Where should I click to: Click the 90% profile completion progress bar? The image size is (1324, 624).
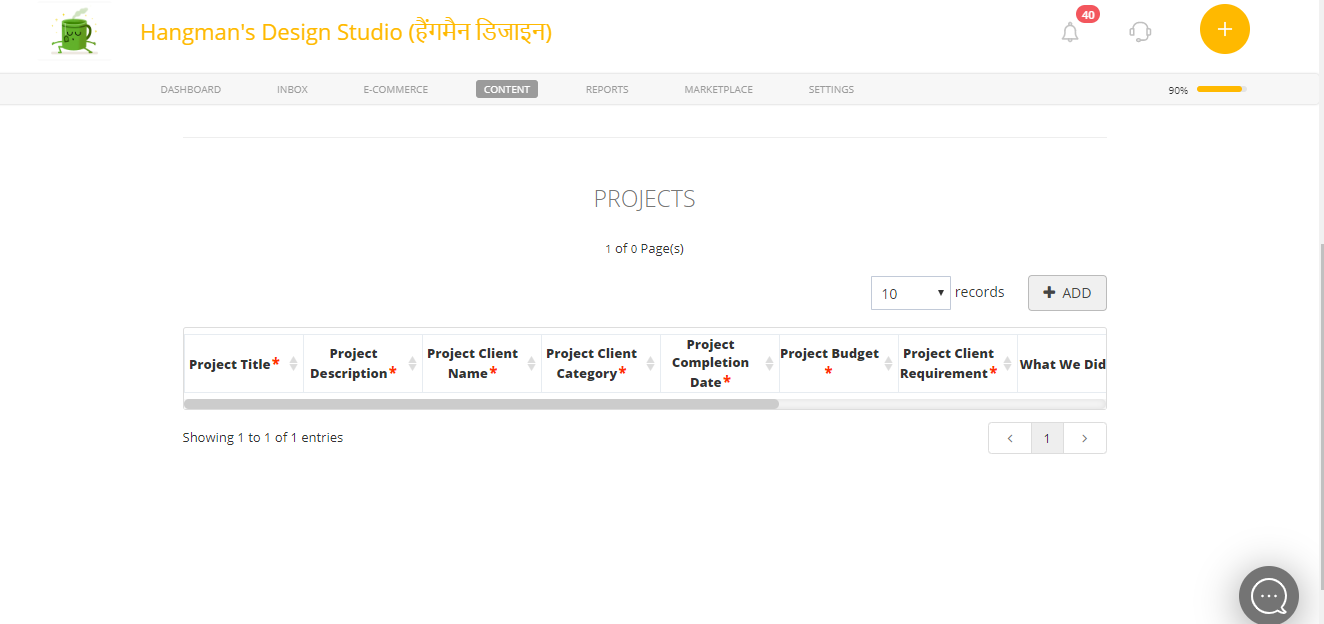[1218, 89]
